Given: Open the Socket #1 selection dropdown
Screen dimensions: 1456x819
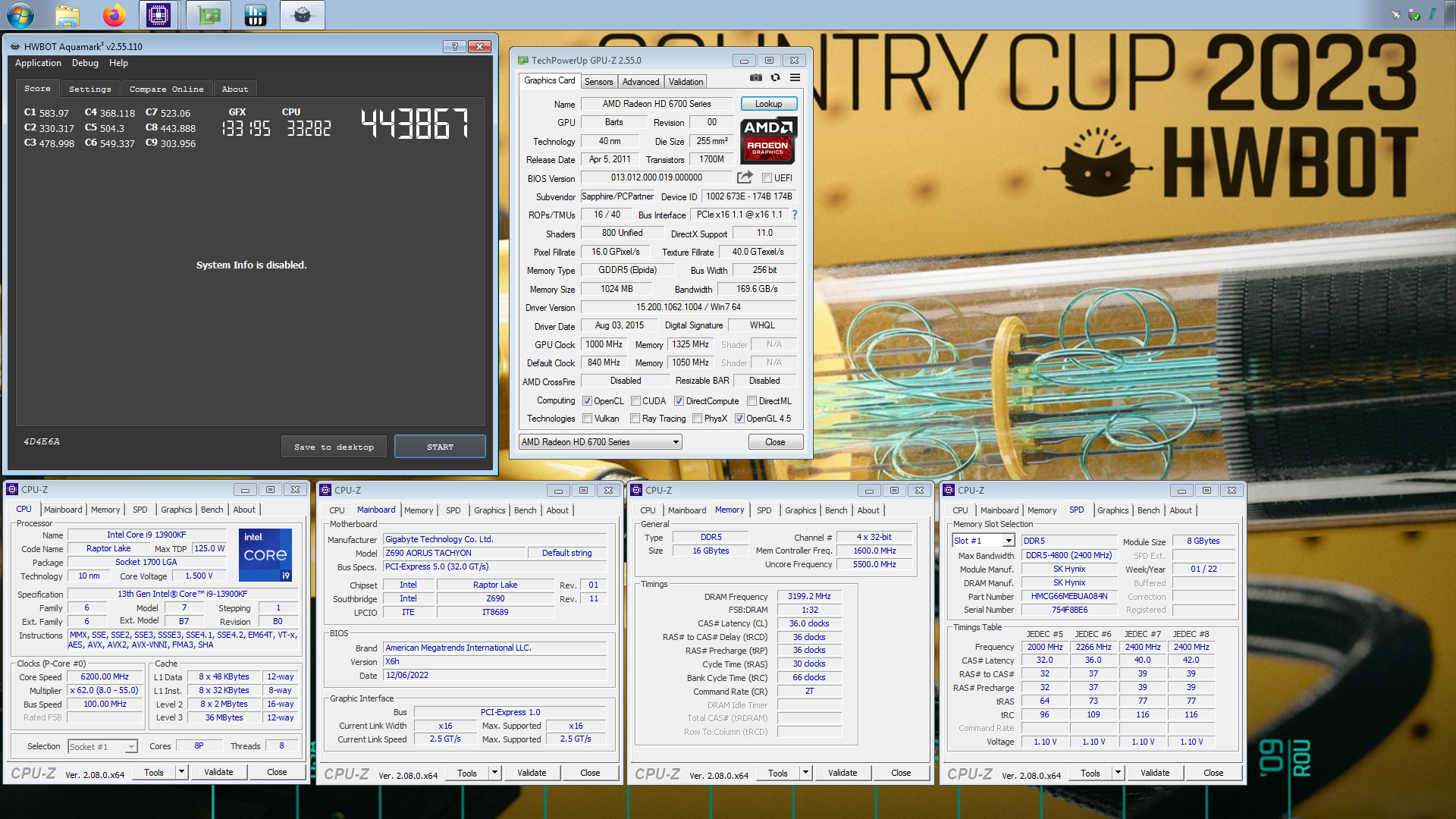Looking at the screenshot, I should click(102, 747).
